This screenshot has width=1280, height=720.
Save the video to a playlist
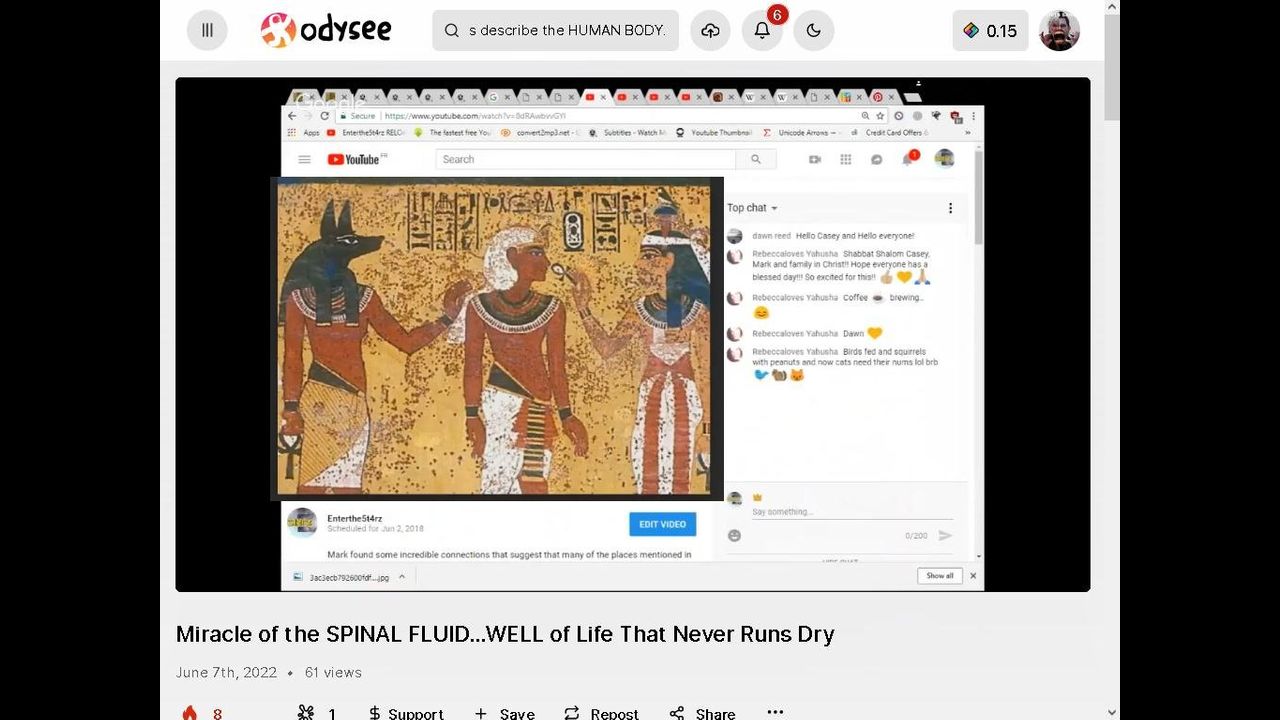point(505,712)
